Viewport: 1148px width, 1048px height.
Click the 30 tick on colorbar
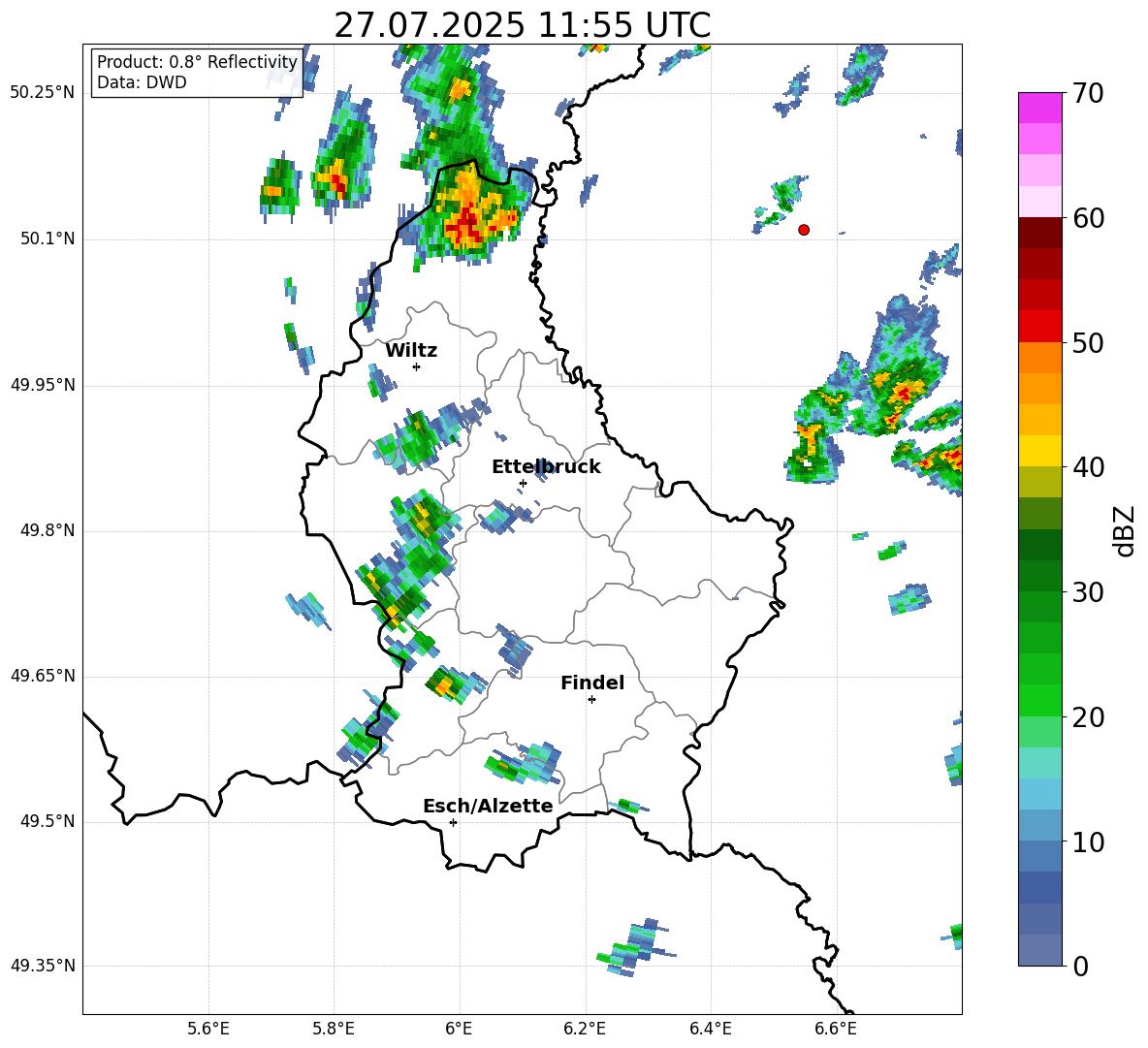(x=1088, y=592)
